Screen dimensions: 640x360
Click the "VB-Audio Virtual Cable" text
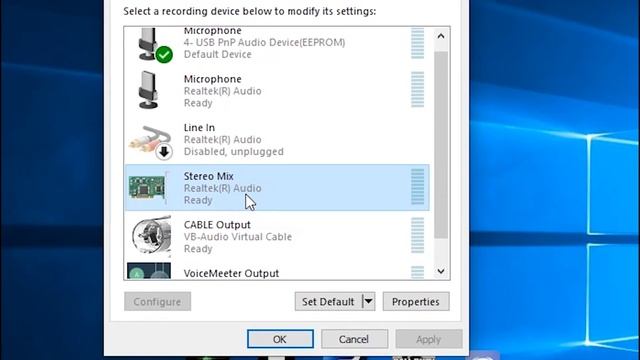point(238,237)
